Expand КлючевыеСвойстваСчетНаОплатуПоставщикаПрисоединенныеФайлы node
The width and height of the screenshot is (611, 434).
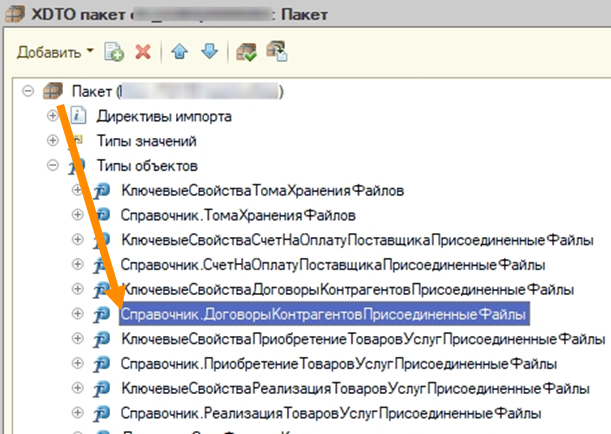click(78, 239)
